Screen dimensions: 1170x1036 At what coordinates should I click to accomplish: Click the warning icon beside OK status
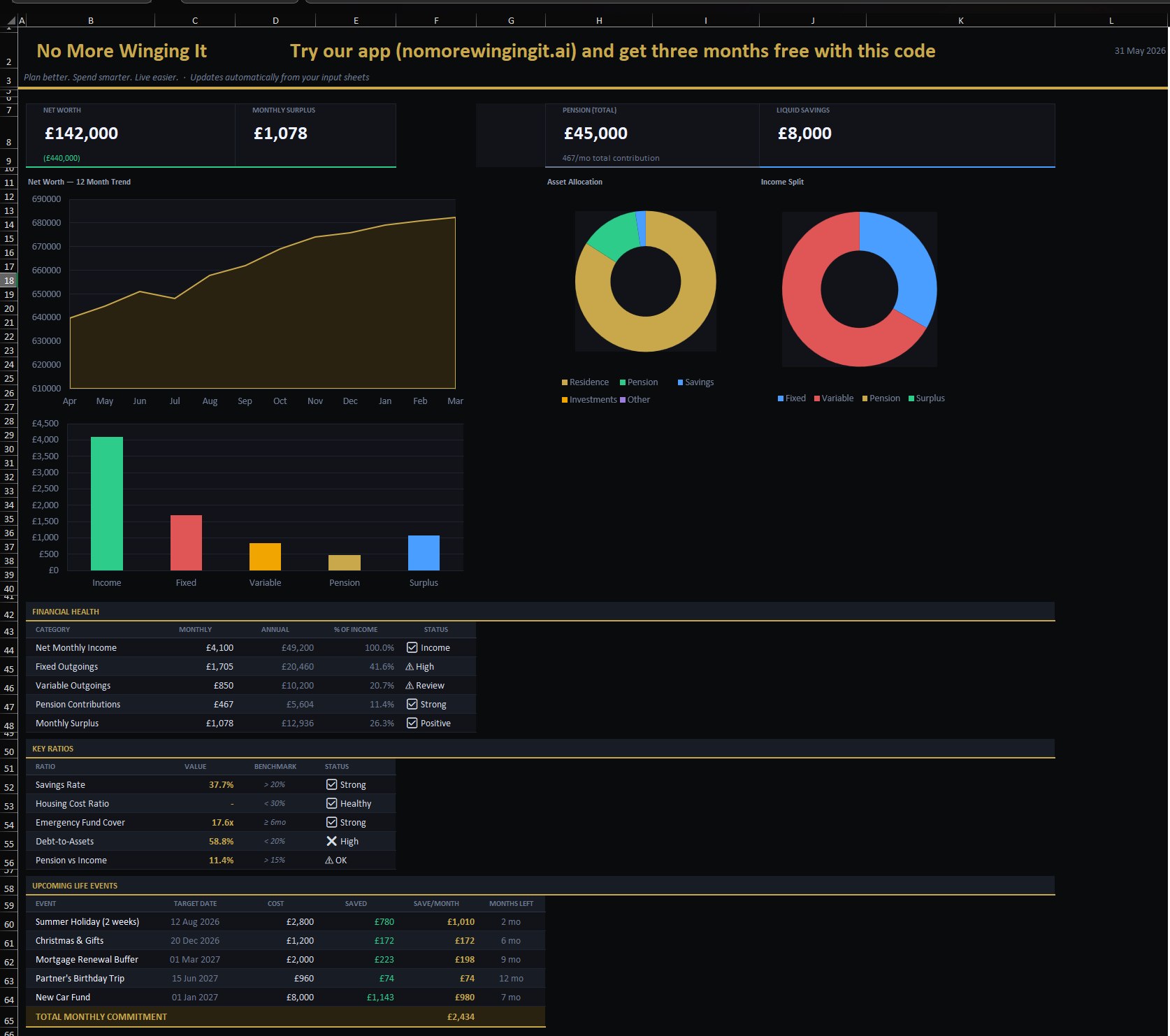pyautogui.click(x=329, y=861)
